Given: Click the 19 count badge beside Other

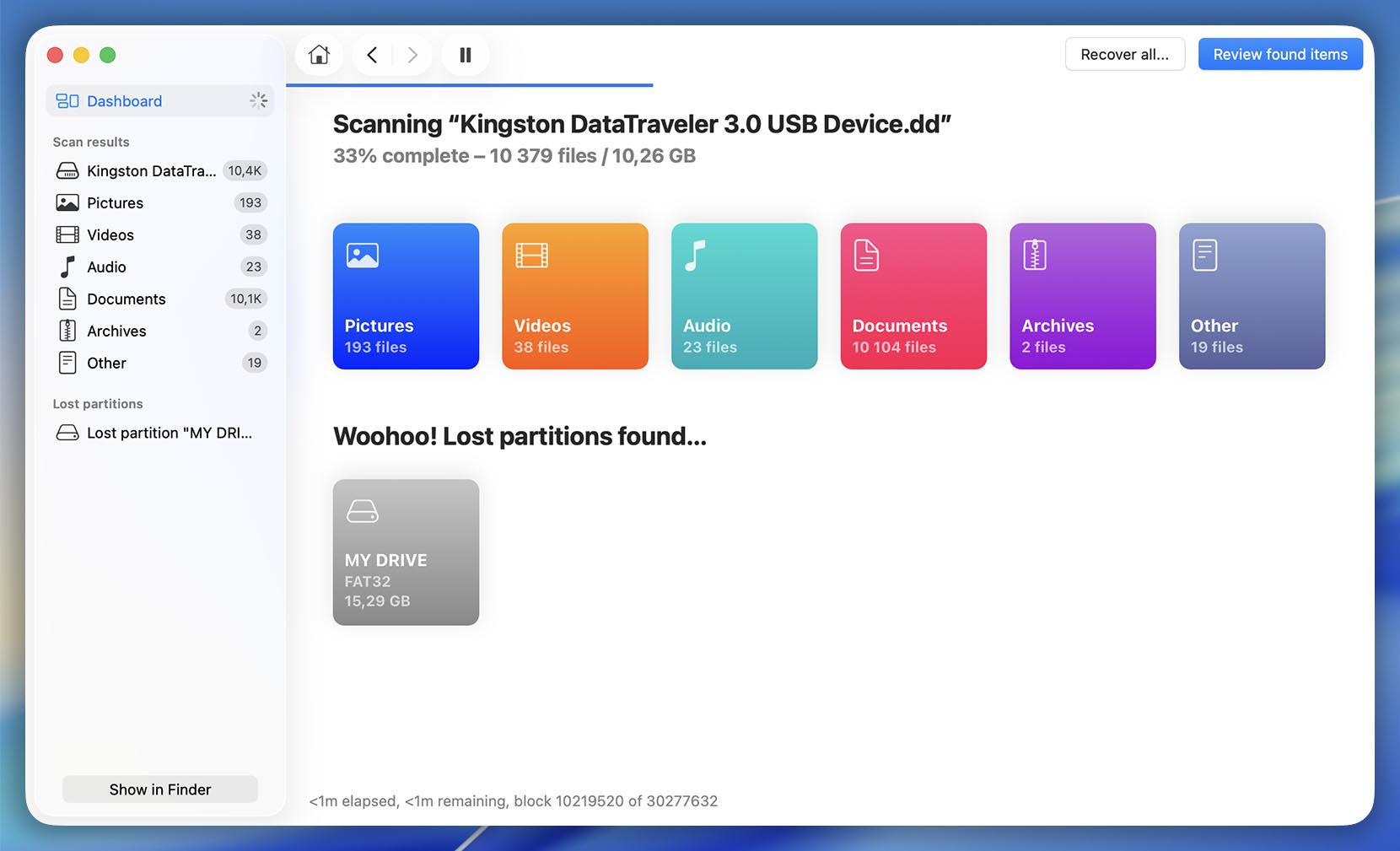Looking at the screenshot, I should pos(255,364).
